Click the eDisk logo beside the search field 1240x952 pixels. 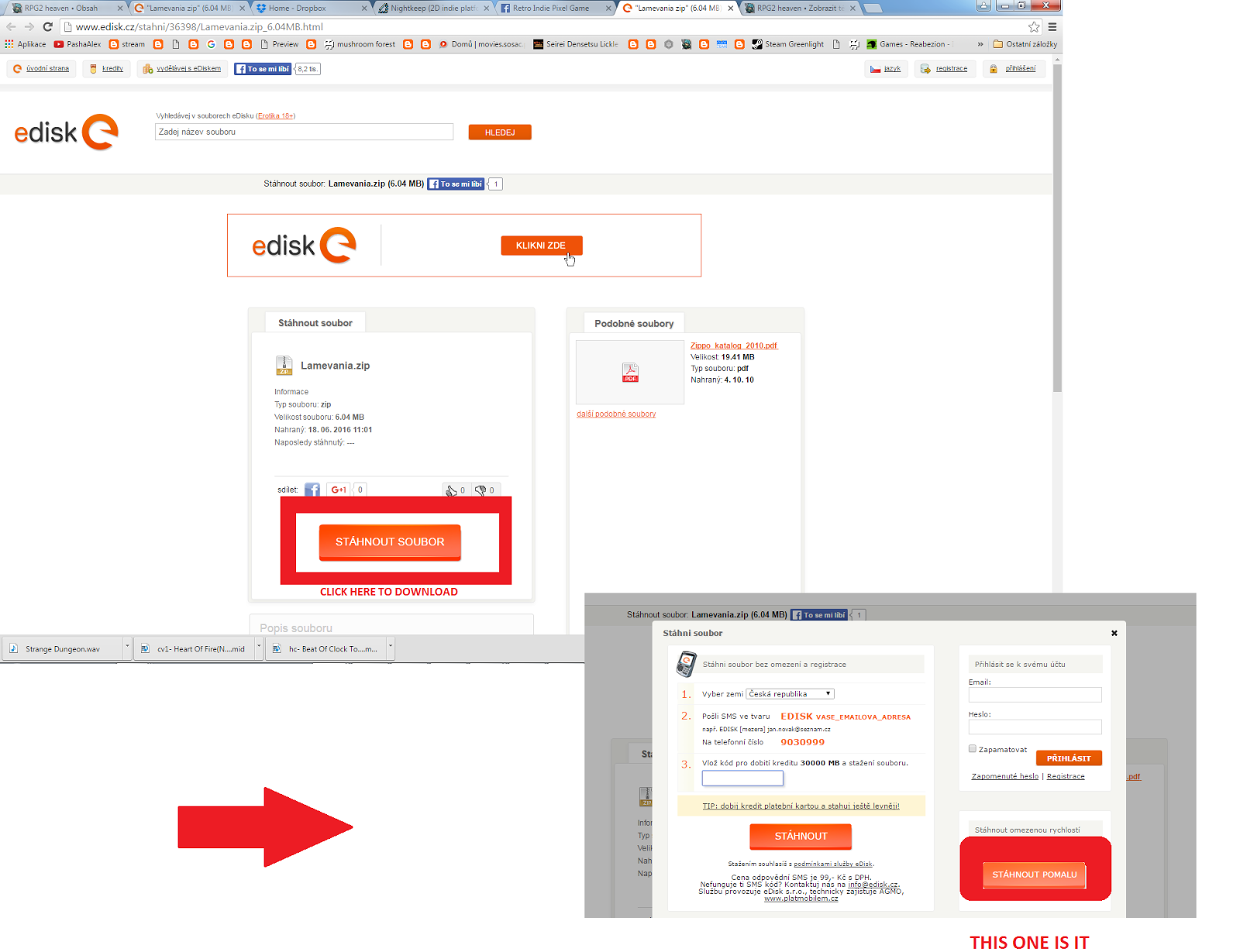point(67,132)
